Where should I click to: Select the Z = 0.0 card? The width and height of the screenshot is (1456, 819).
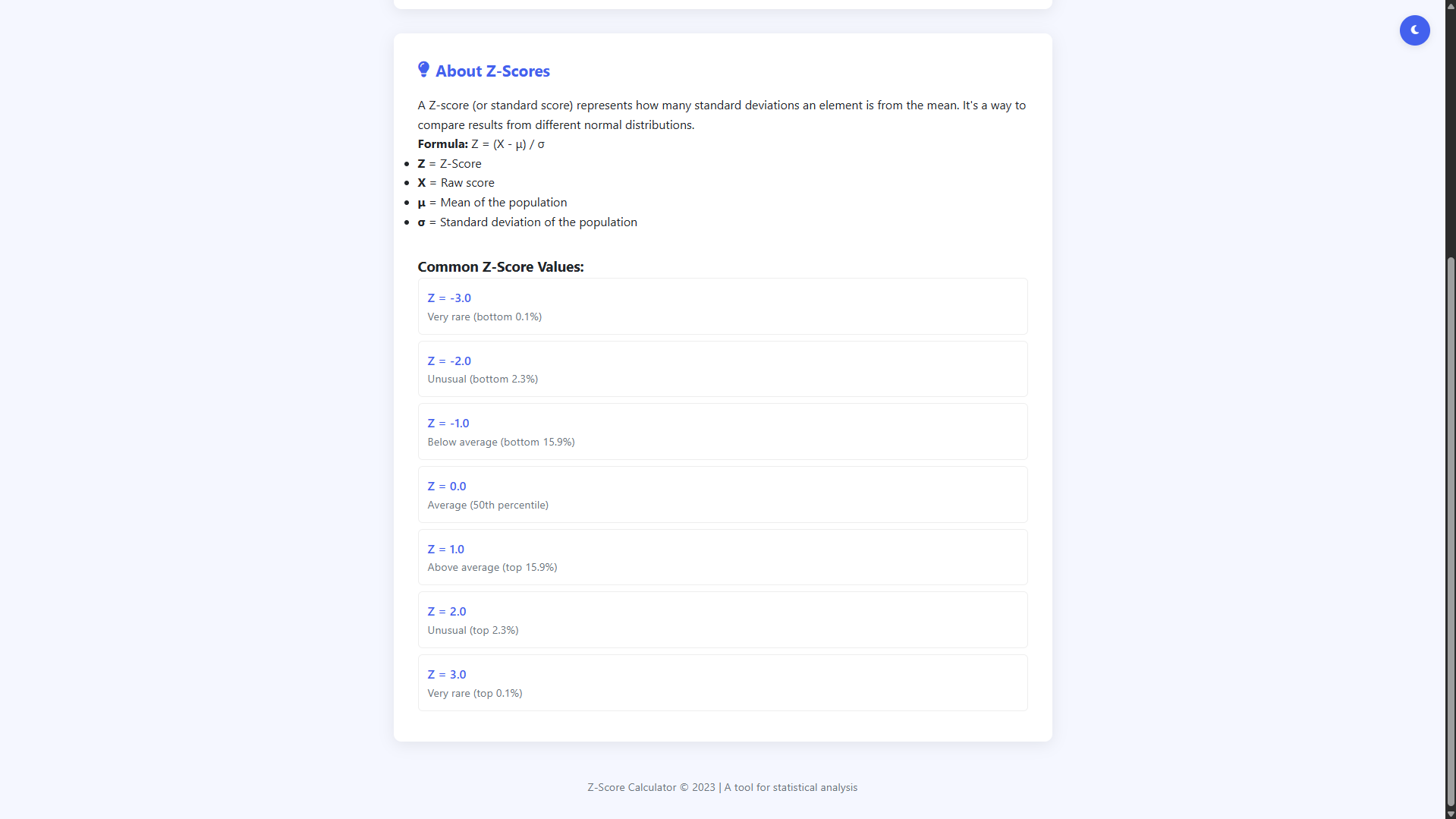[722, 495]
